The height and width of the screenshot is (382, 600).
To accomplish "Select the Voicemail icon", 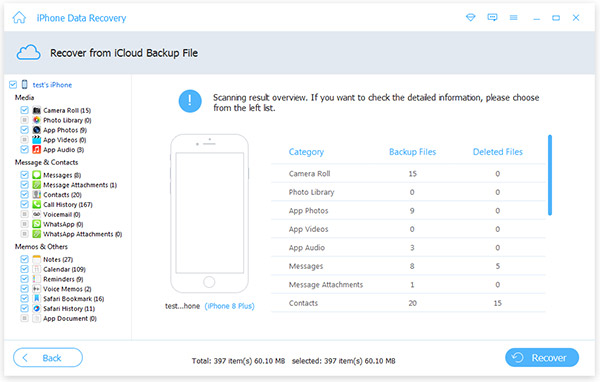I will (x=36, y=214).
